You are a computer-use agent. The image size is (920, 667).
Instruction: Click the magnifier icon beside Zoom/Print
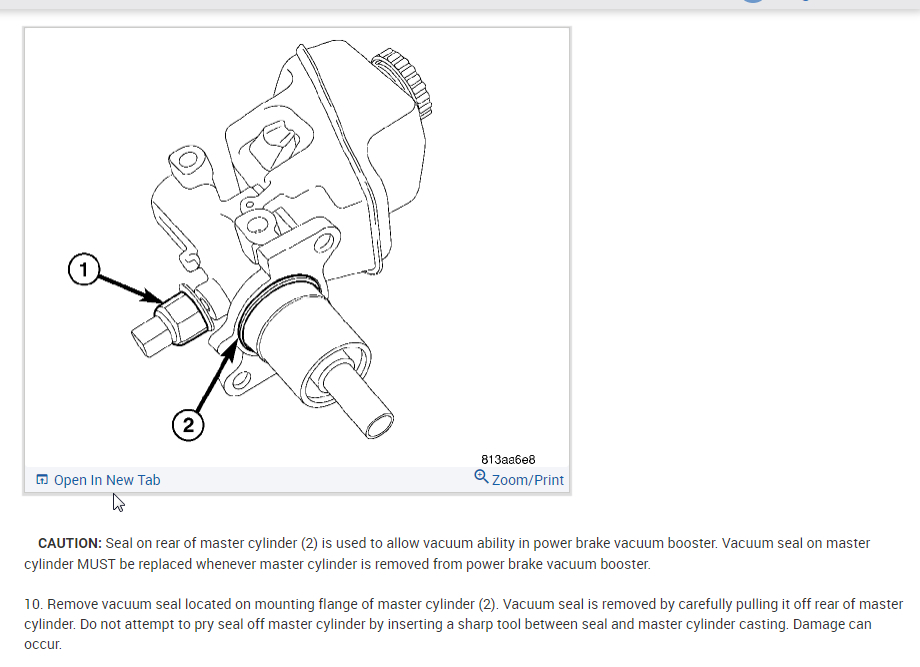(x=481, y=477)
